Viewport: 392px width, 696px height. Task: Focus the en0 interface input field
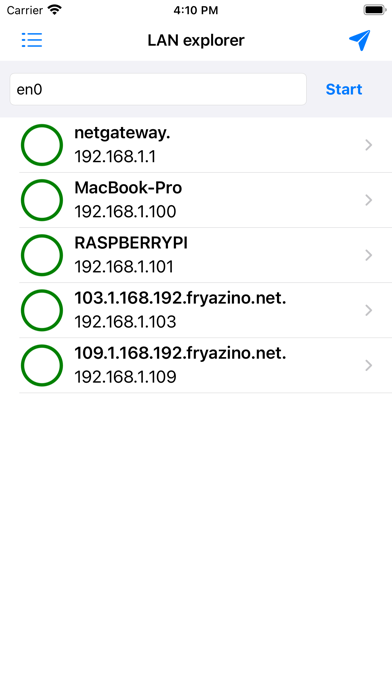tap(158, 89)
